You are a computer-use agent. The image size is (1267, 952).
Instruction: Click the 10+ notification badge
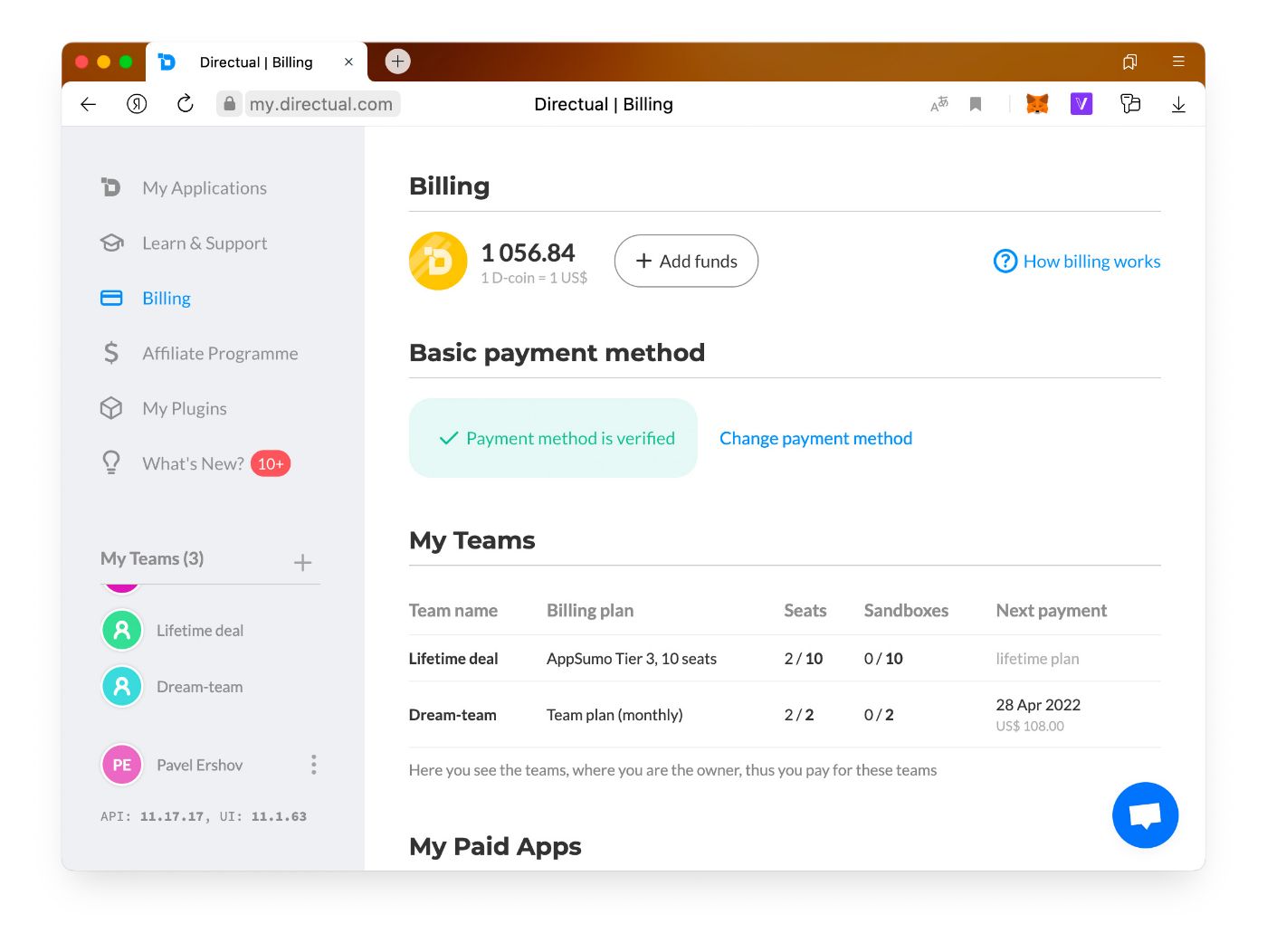point(271,464)
